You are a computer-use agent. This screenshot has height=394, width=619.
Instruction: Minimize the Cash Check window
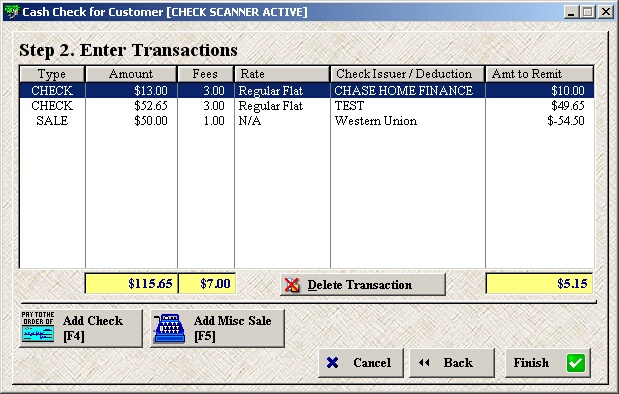570,12
